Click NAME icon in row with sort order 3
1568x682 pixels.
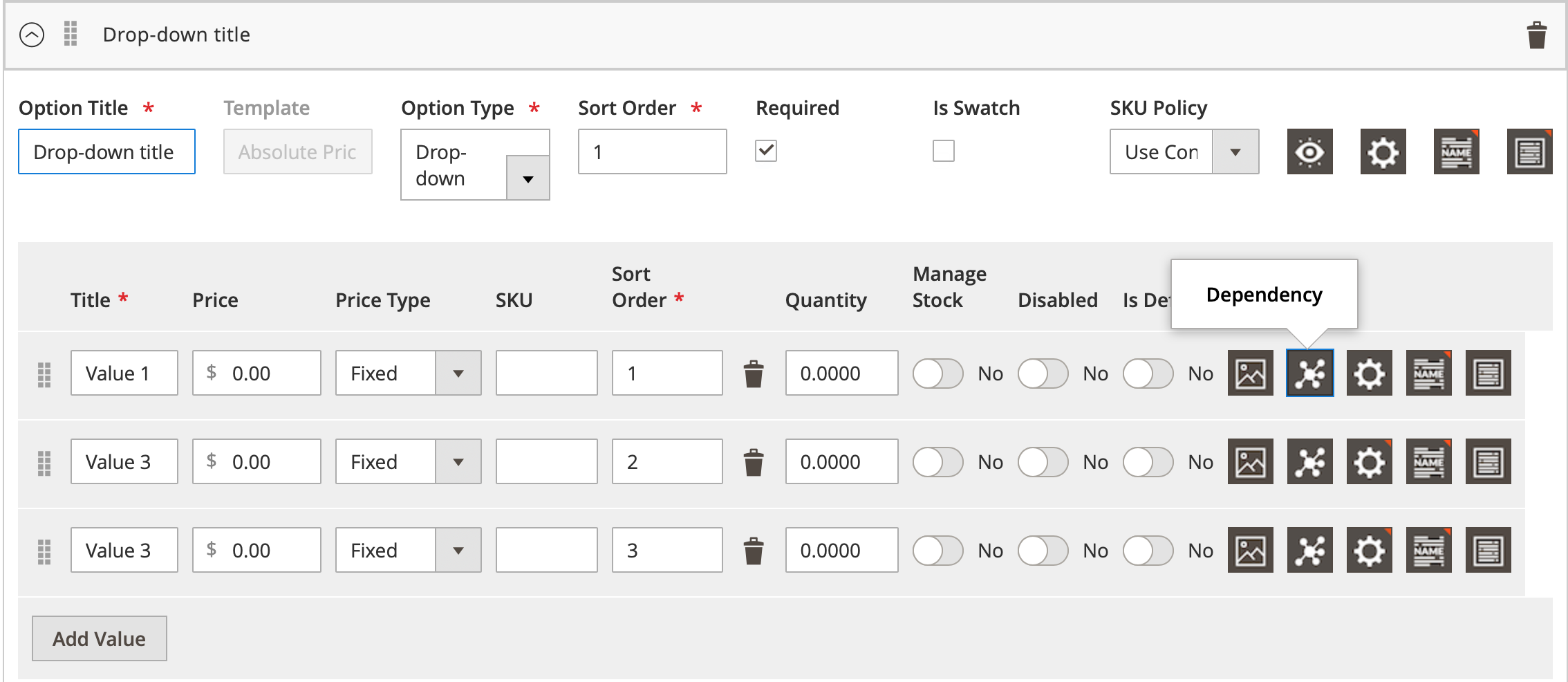(1428, 551)
